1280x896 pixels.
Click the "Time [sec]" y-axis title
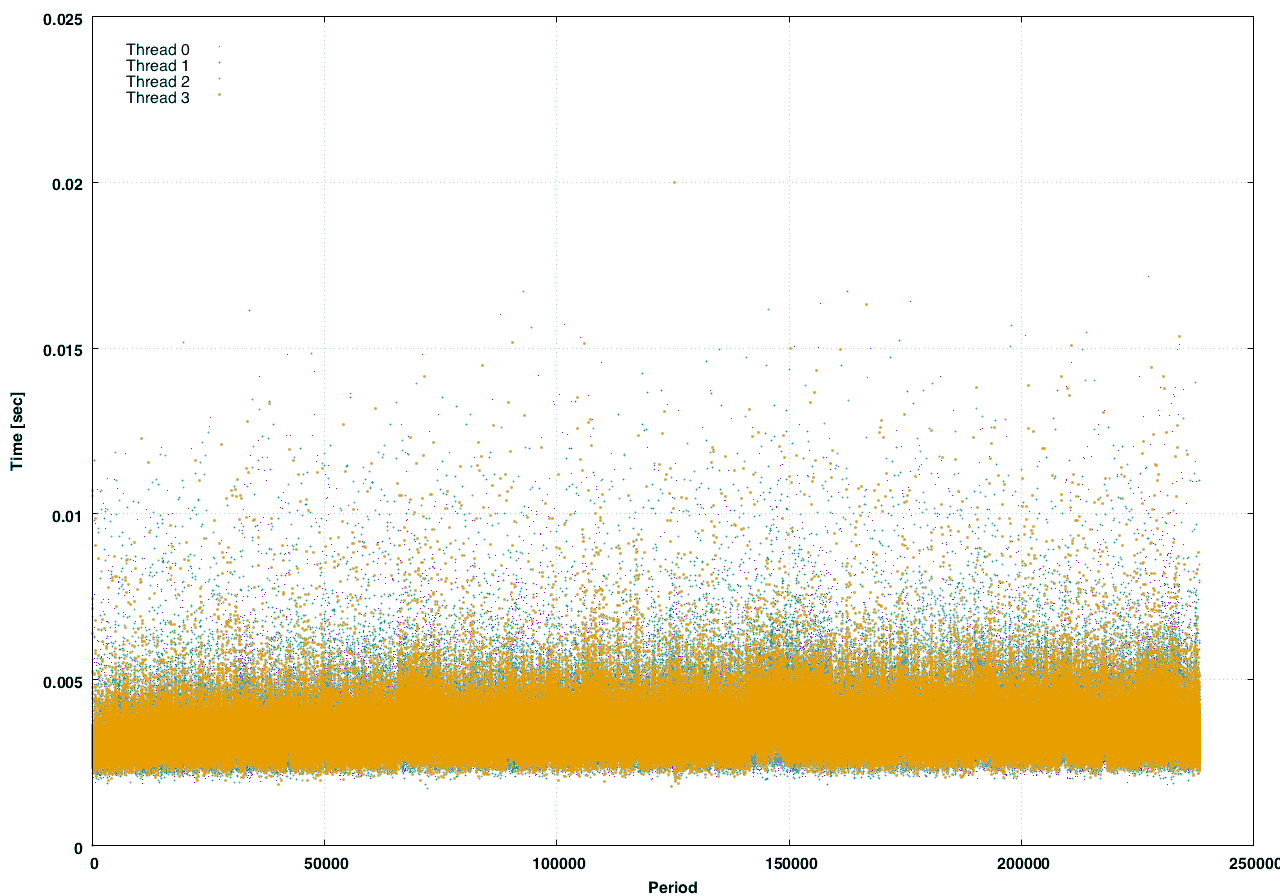point(16,431)
